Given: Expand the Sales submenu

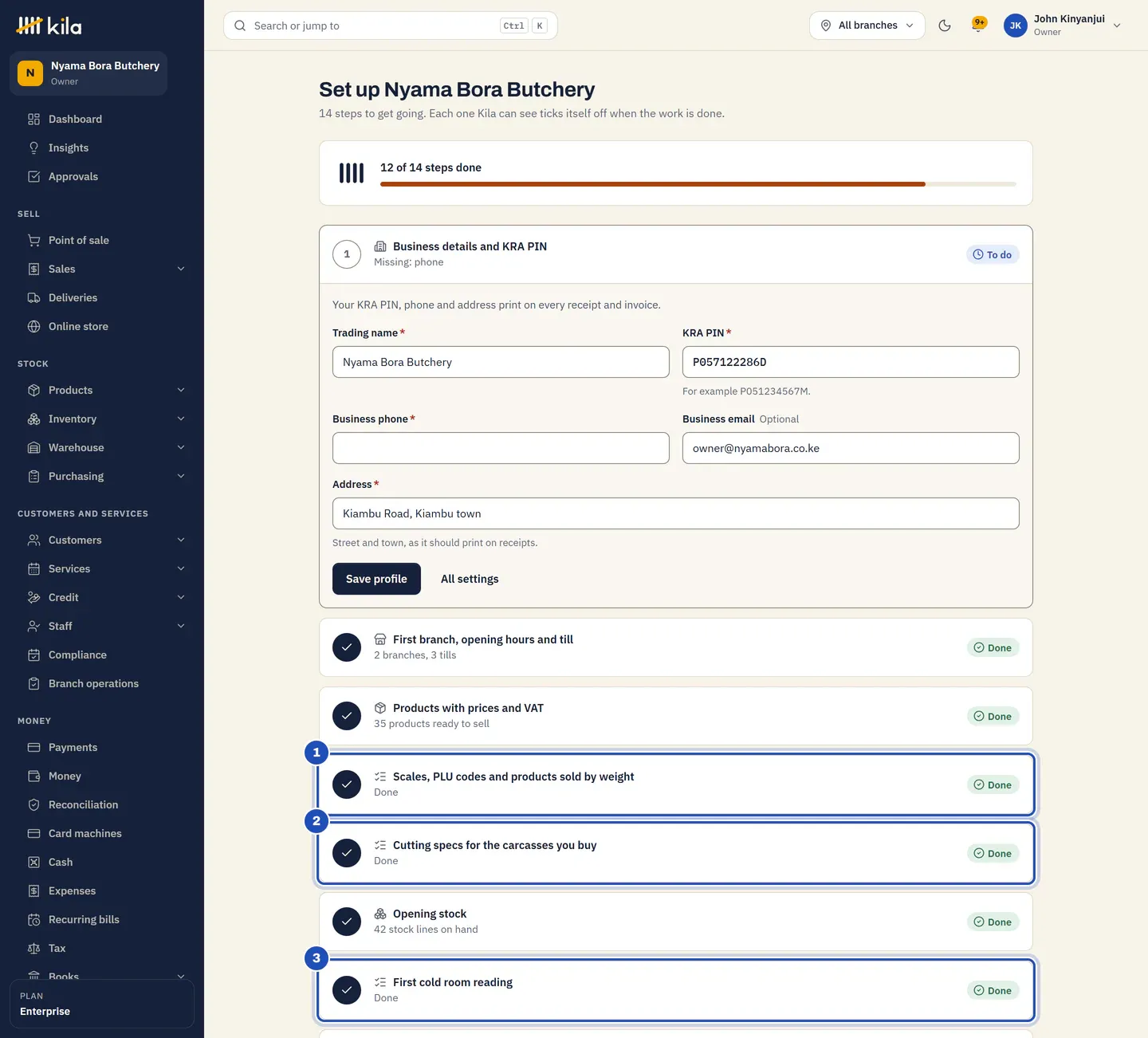Looking at the screenshot, I should tap(102, 269).
